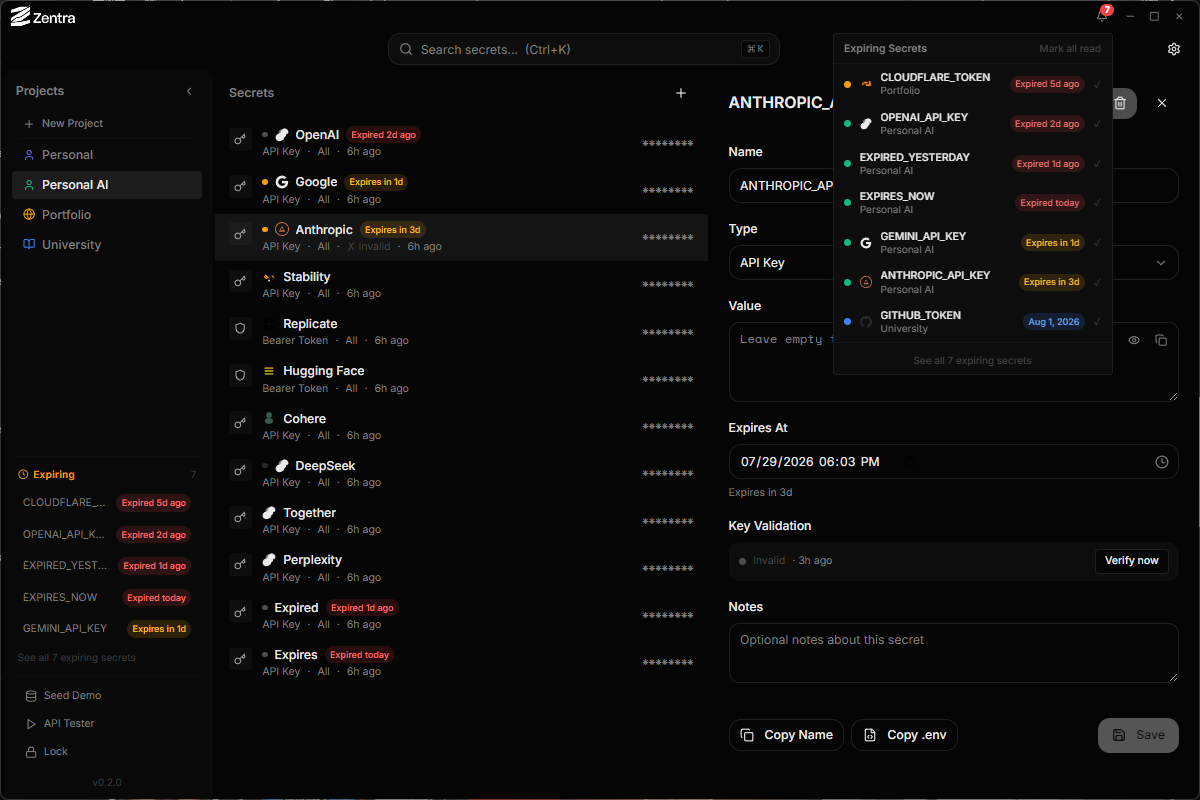The height and width of the screenshot is (800, 1200).
Task: Click the Expired 2d ago badge on OpenAI
Action: coord(384,135)
